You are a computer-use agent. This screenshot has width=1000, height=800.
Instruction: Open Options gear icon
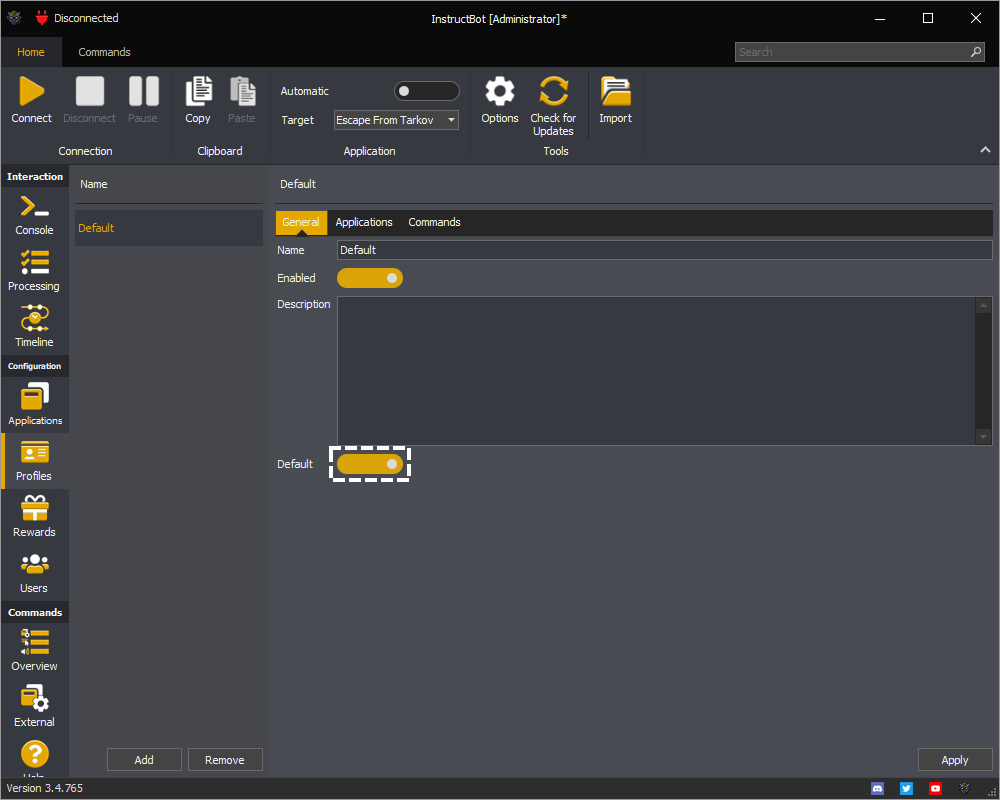click(x=500, y=91)
